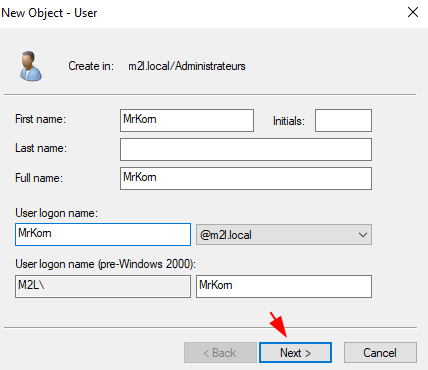Screen dimensions: 428x370
Task: Proceed with the Next > button
Action: tap(295, 353)
